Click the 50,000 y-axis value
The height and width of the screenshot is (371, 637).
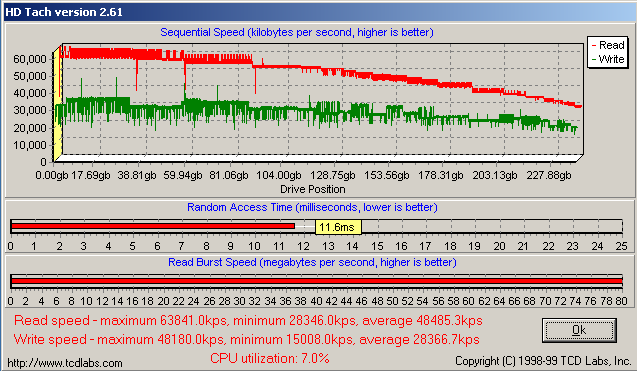tap(30, 76)
